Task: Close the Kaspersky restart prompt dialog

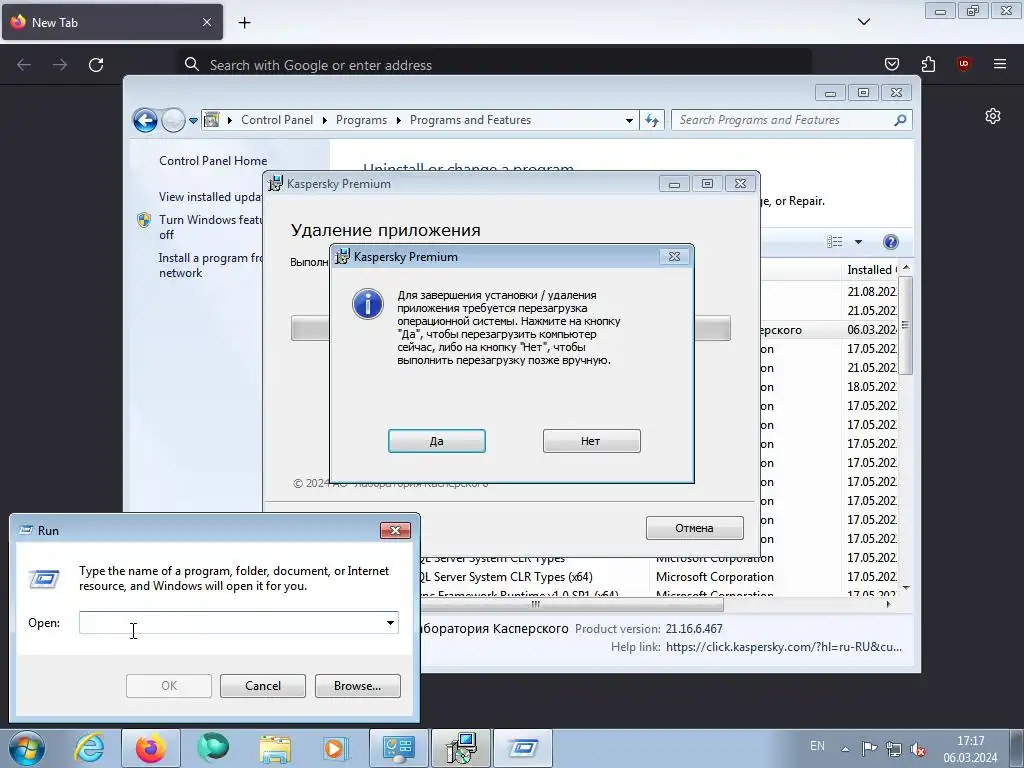Action: [674, 257]
